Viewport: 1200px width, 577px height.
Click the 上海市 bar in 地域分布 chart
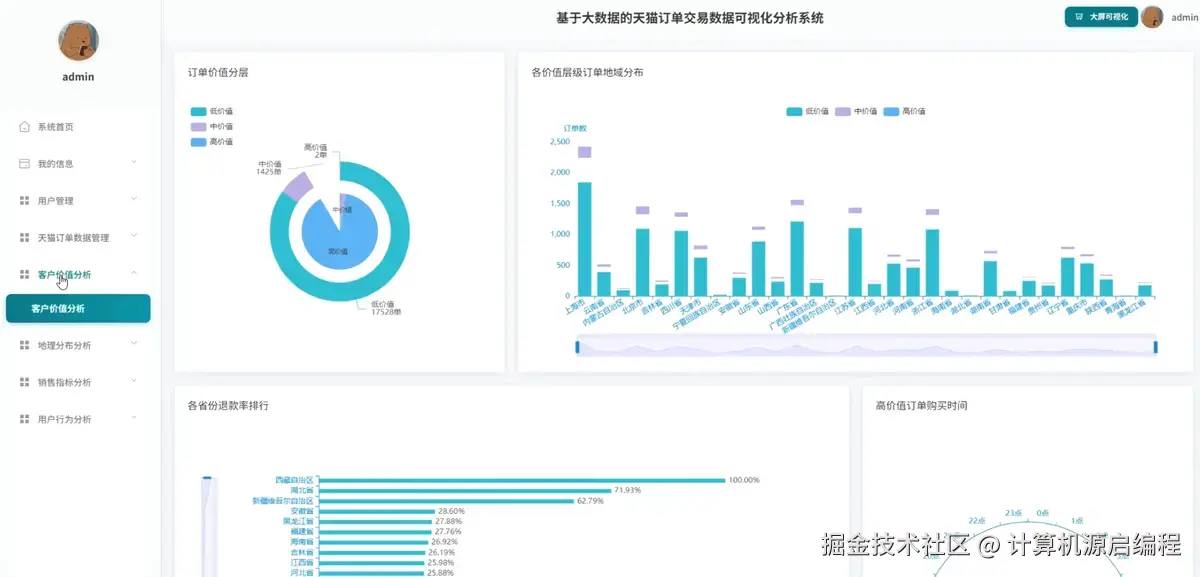point(584,238)
